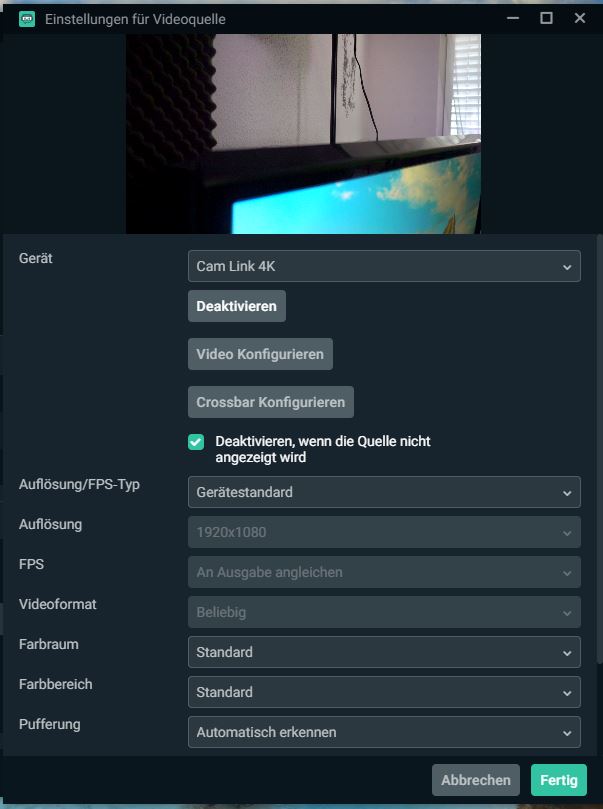The height and width of the screenshot is (809, 603).
Task: Click the webcam video preview
Action: pyautogui.click(x=303, y=134)
